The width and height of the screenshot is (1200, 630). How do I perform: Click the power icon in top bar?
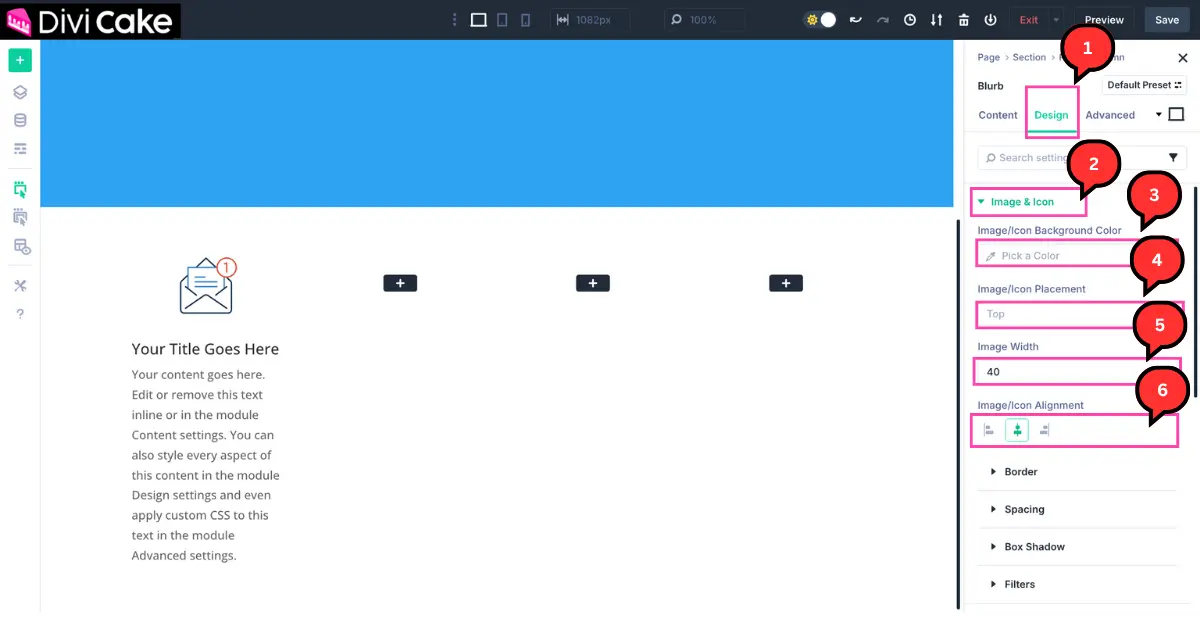[990, 20]
